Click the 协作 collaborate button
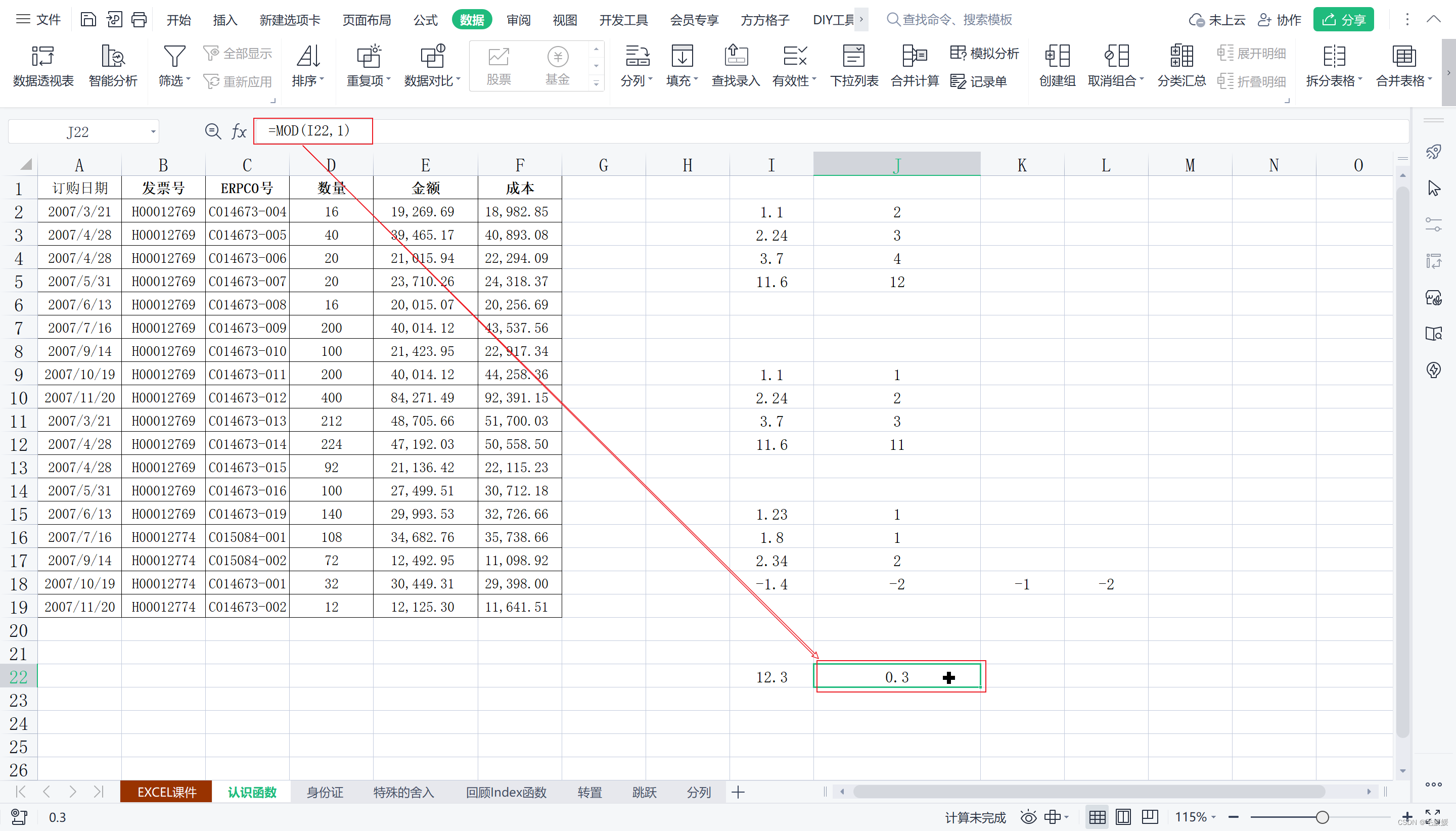Image resolution: width=1456 pixels, height=831 pixels. pos(1279,20)
